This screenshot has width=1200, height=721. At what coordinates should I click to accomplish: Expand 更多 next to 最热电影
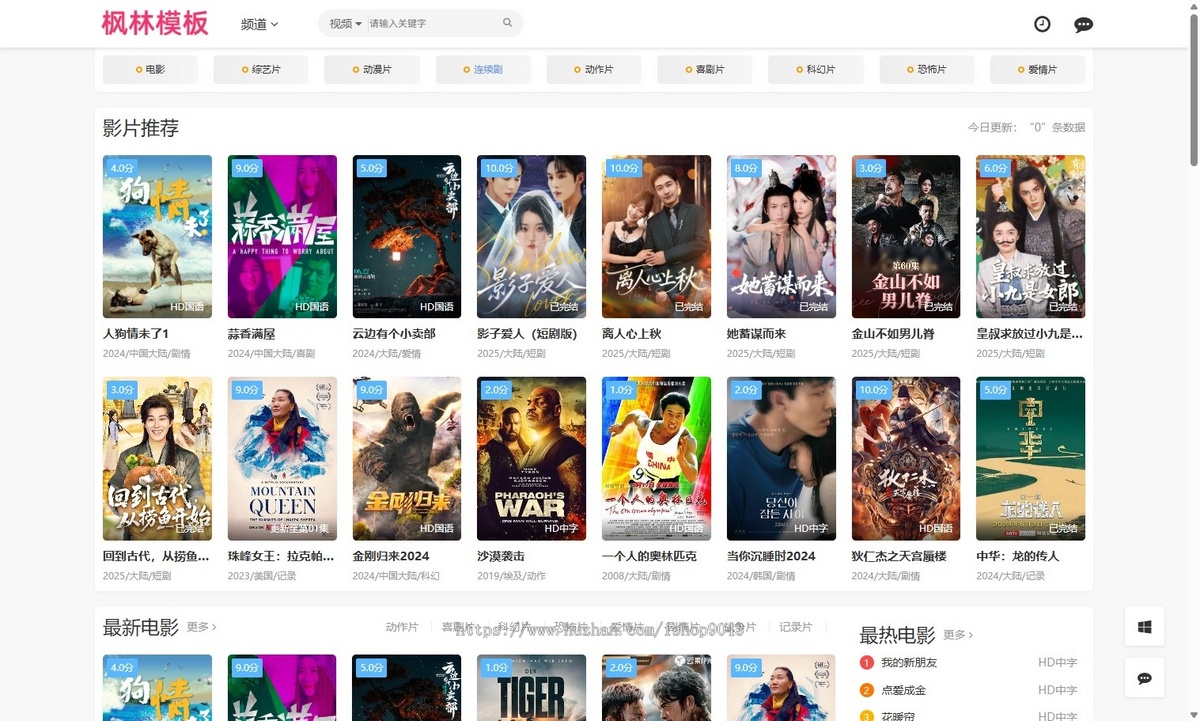pos(958,635)
